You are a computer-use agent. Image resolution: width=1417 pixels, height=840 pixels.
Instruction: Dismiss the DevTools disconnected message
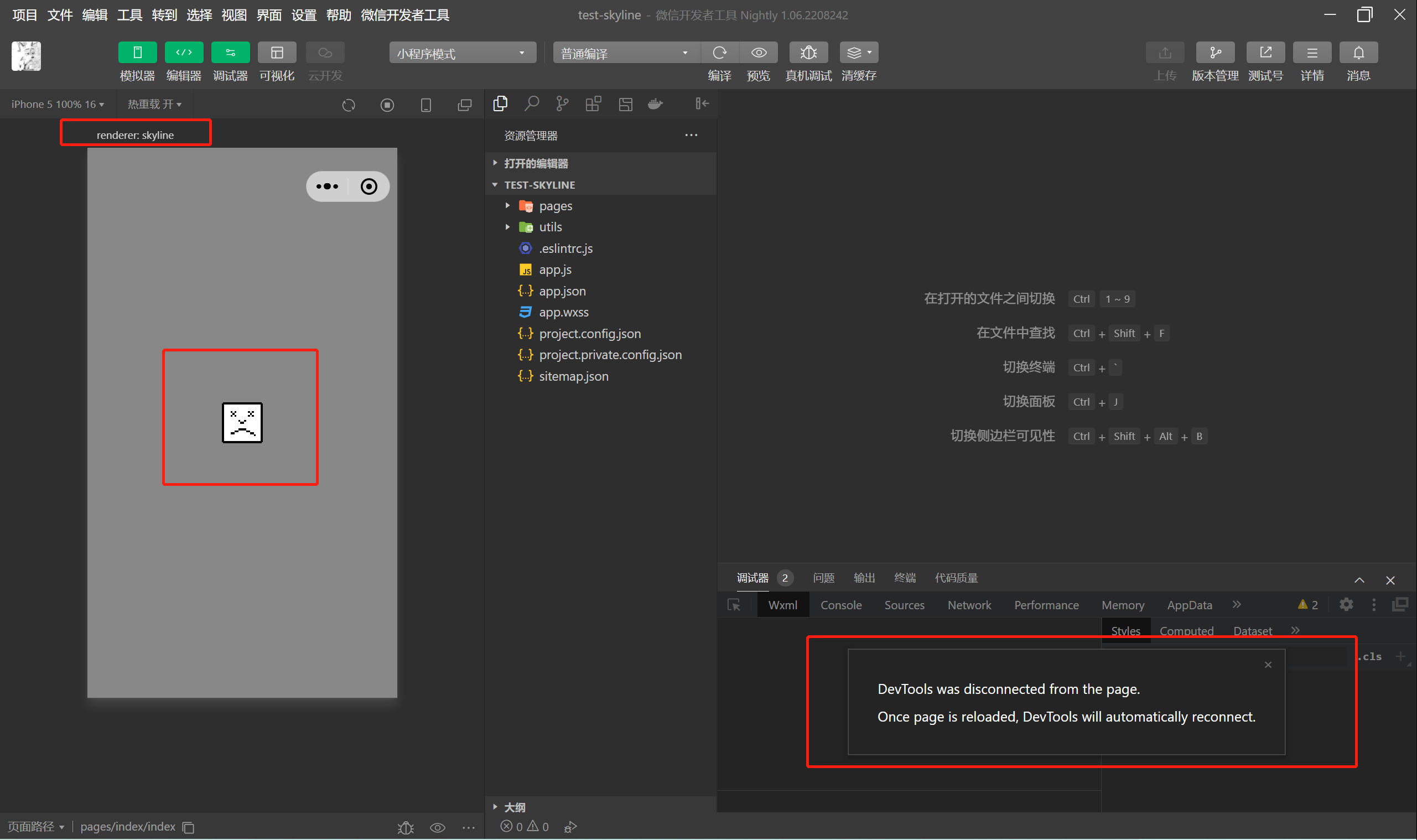point(1268,665)
